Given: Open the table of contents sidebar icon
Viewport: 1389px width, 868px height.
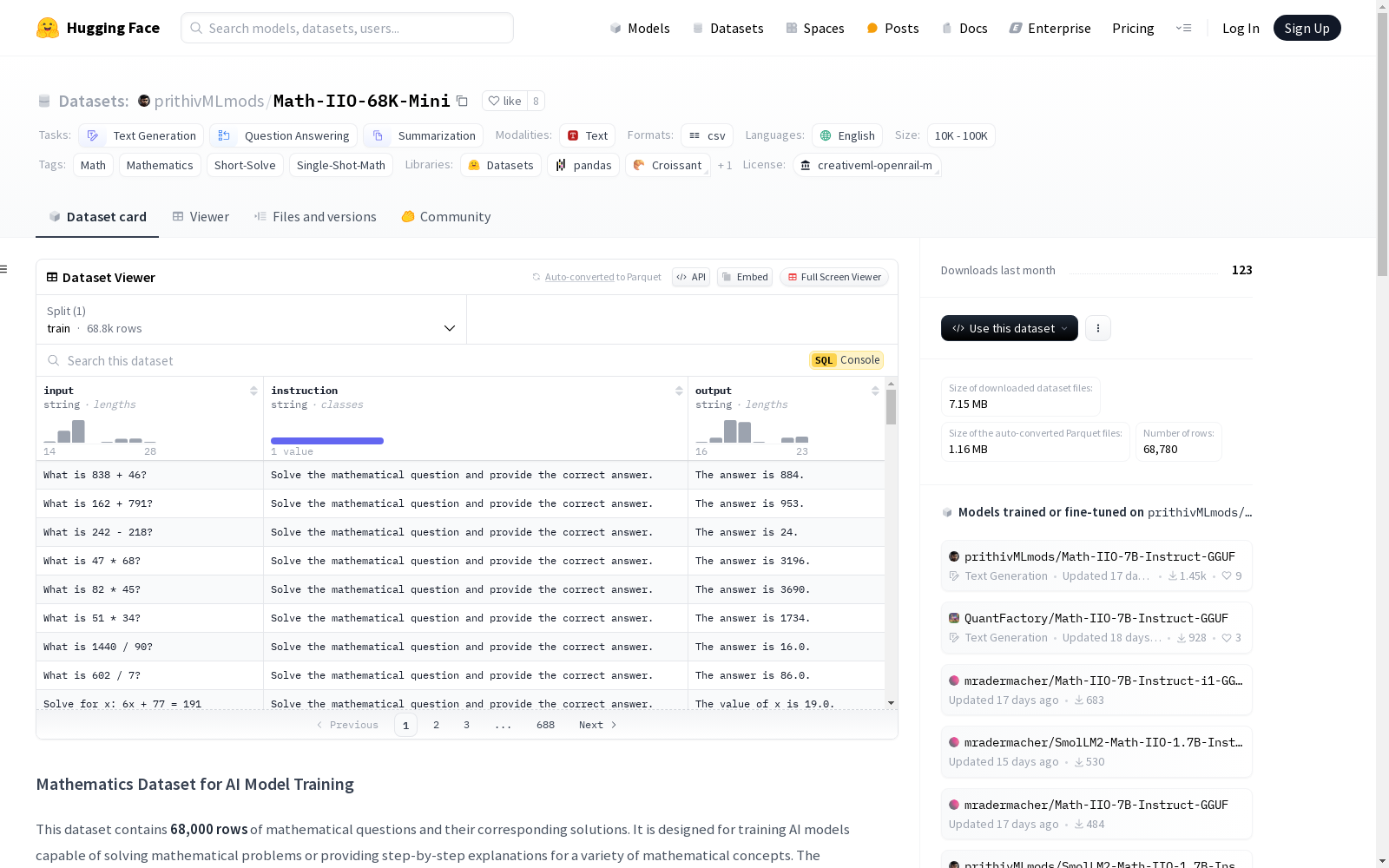Looking at the screenshot, I should pyautogui.click(x=4, y=269).
